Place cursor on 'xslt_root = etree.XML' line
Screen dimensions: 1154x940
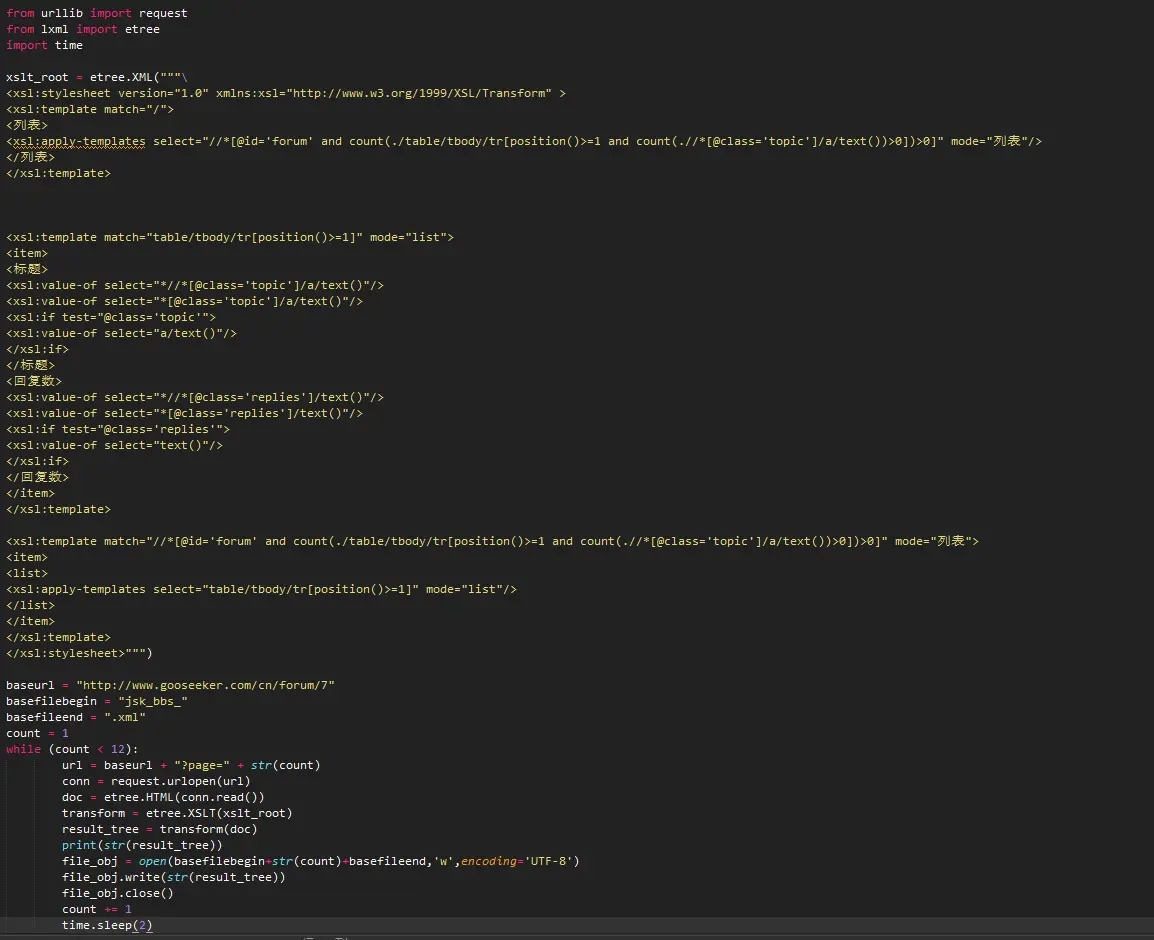pos(96,77)
